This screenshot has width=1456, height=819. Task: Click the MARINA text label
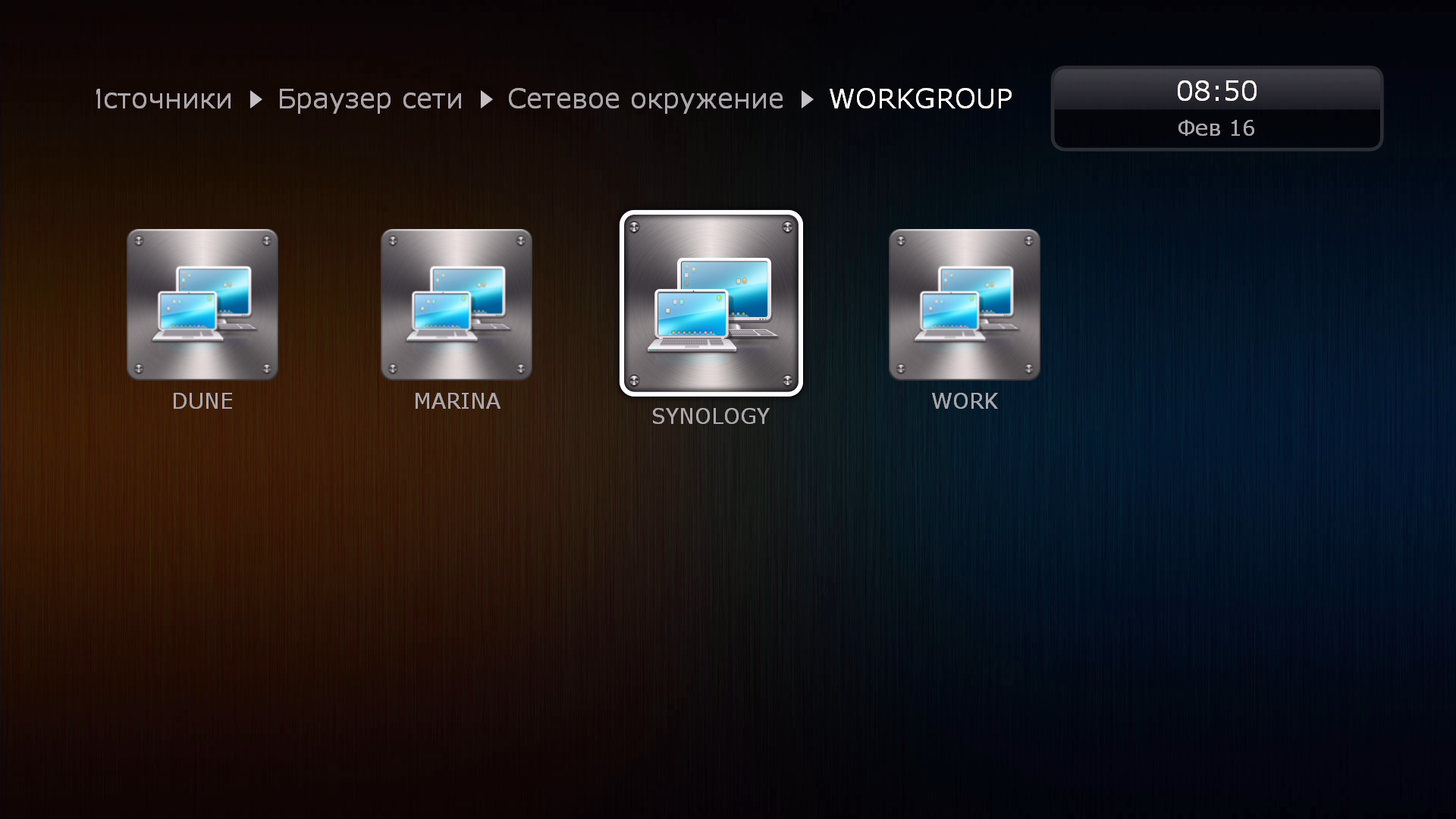point(457,401)
